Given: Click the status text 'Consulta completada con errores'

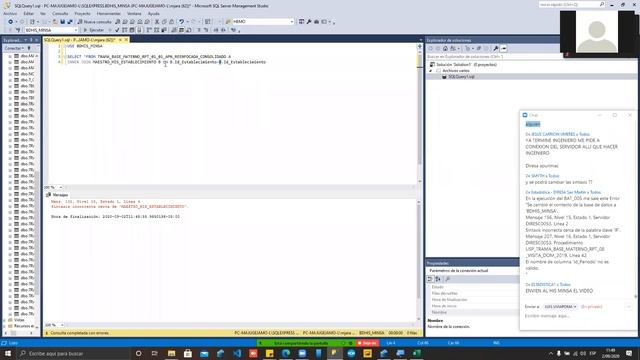Looking at the screenshot, I should coord(79,333).
